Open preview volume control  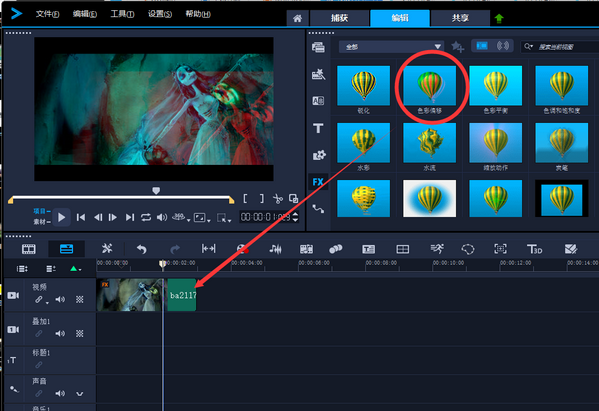click(162, 217)
